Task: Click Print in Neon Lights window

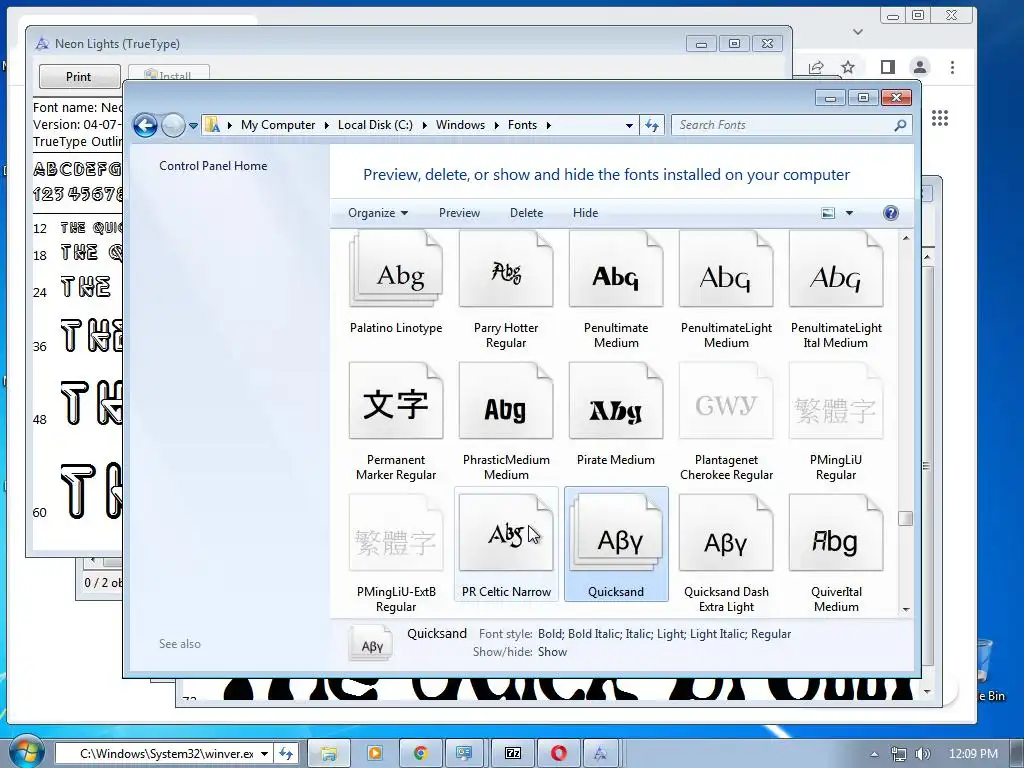Action: pos(79,76)
